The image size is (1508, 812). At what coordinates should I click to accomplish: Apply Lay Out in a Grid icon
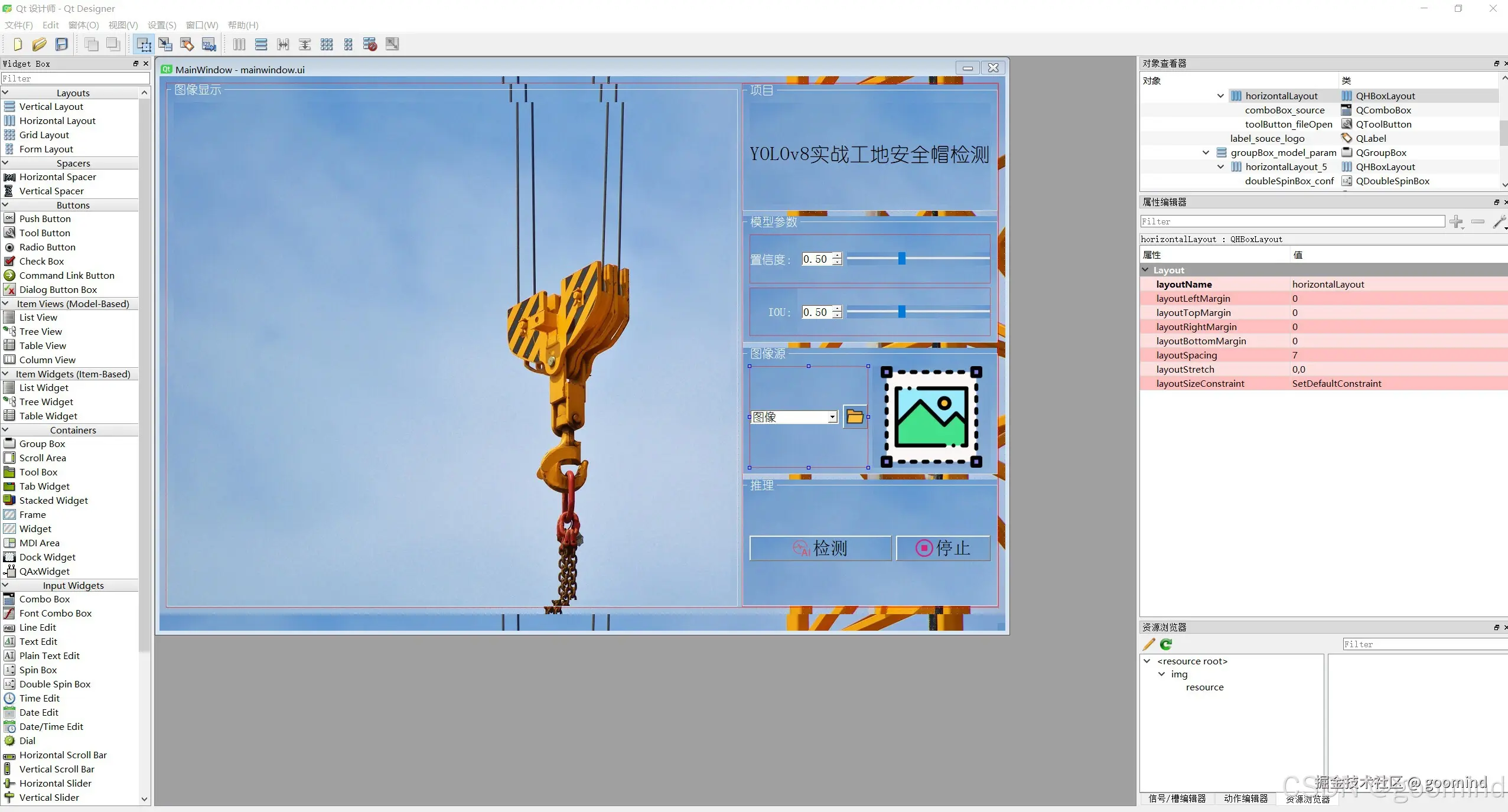pos(327,44)
